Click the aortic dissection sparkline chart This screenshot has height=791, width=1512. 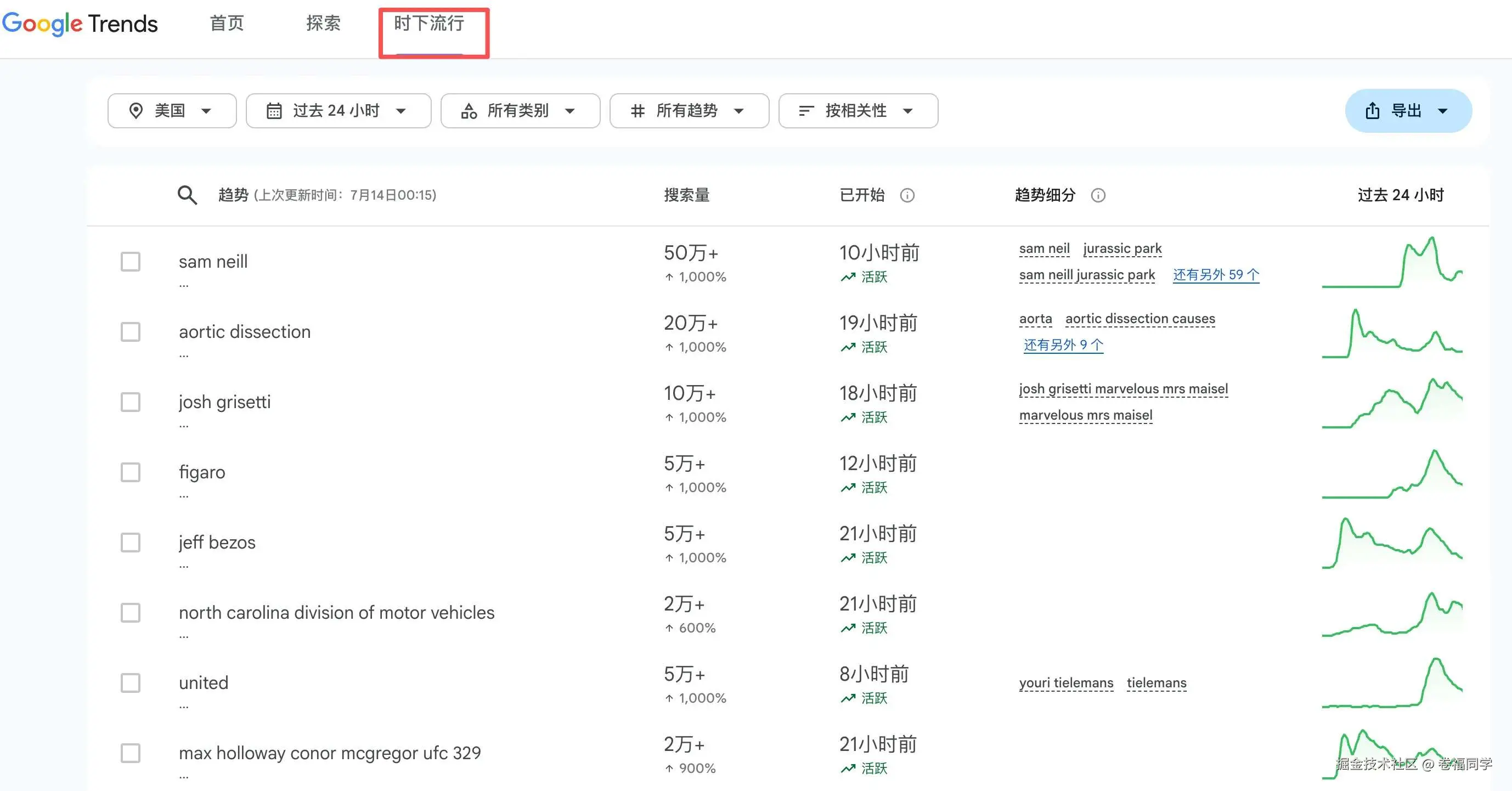tap(1392, 333)
